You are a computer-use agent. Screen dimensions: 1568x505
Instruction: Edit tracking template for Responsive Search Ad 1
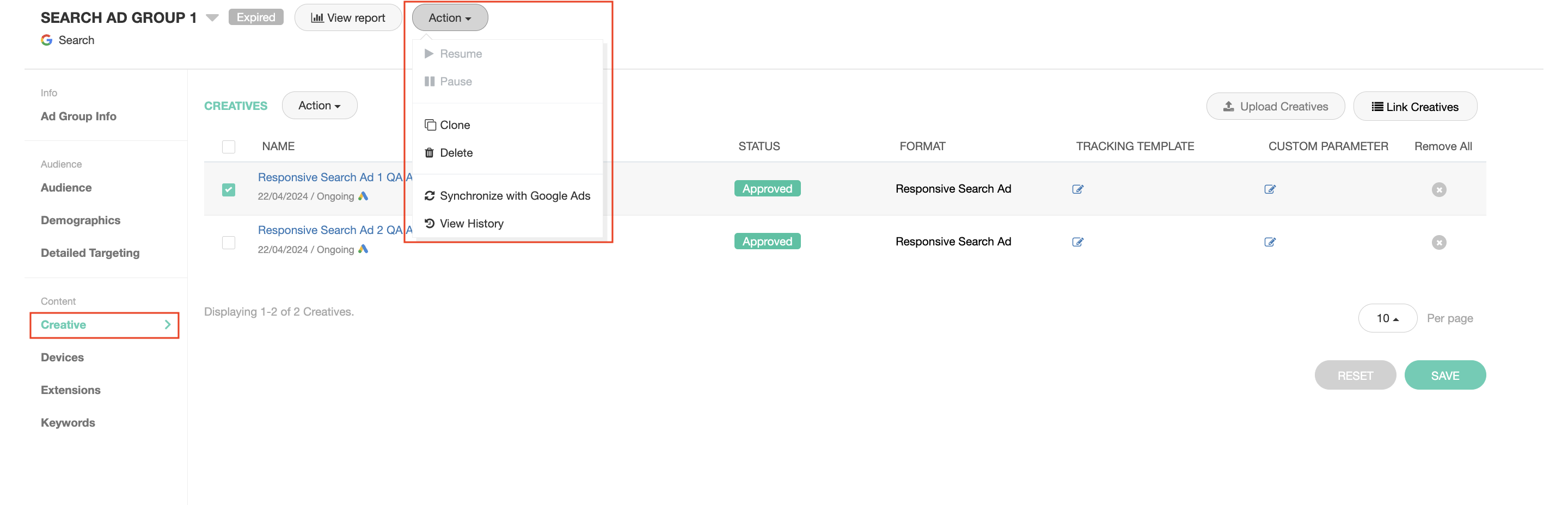click(1077, 189)
